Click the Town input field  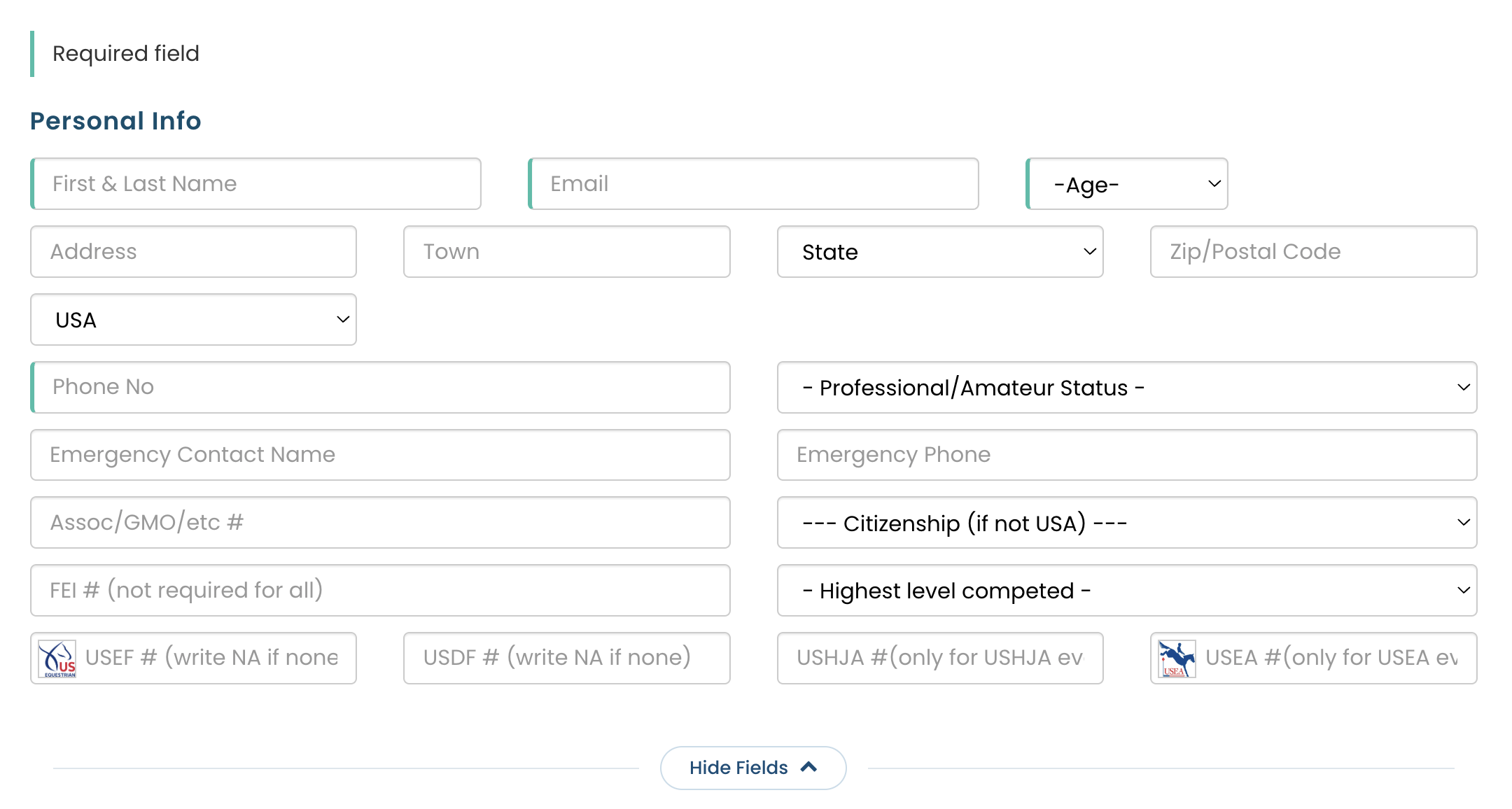pos(567,251)
